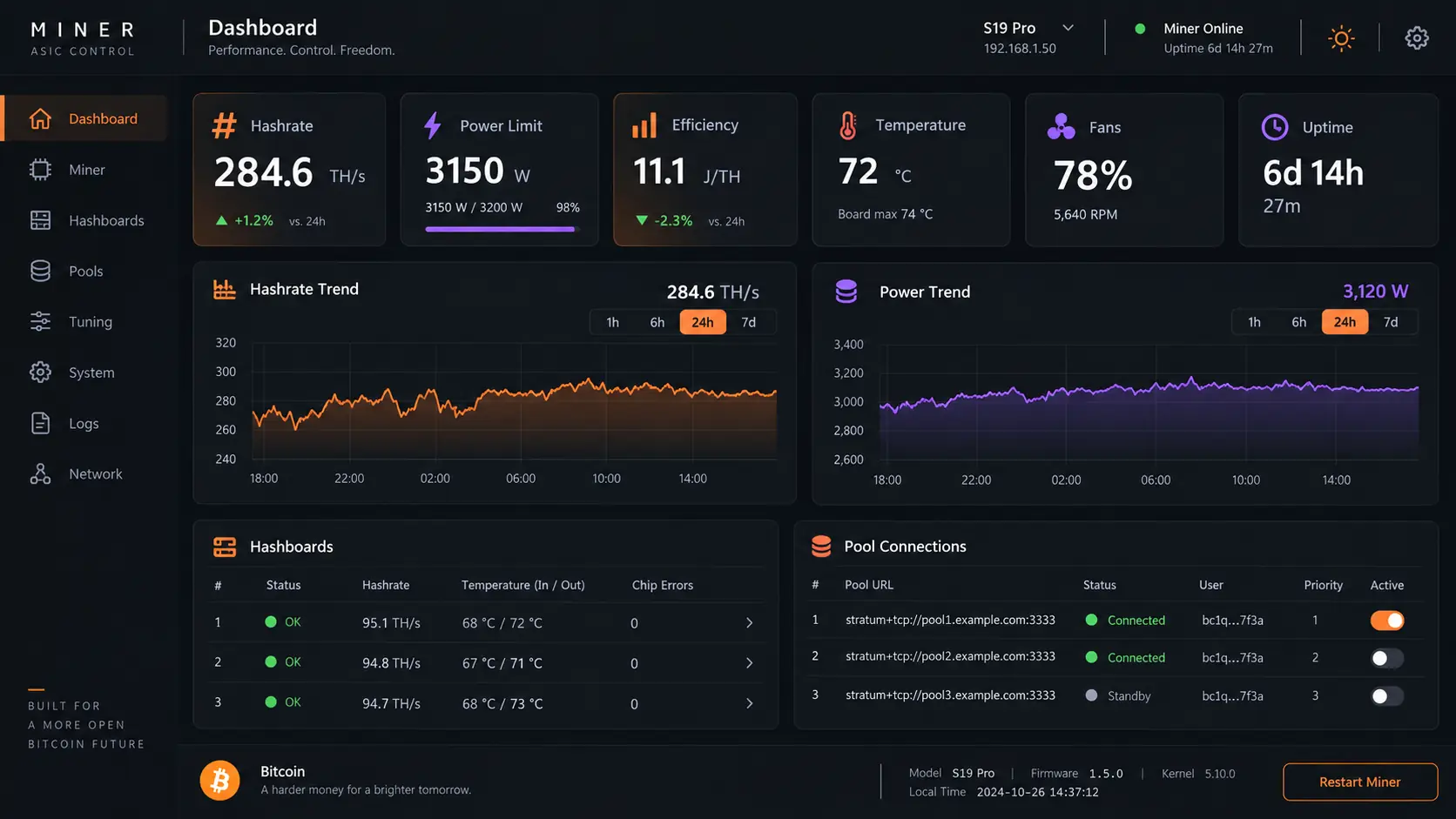This screenshot has height=819, width=1456.
Task: Disable the active pool1 toggle
Action: tap(1387, 621)
